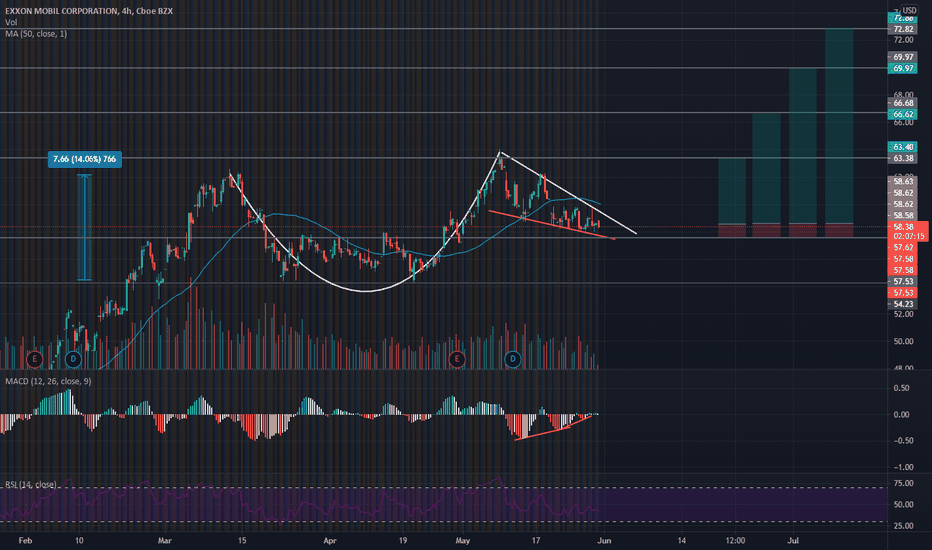Click the RSI 25.00 scale value

[x=903, y=526]
